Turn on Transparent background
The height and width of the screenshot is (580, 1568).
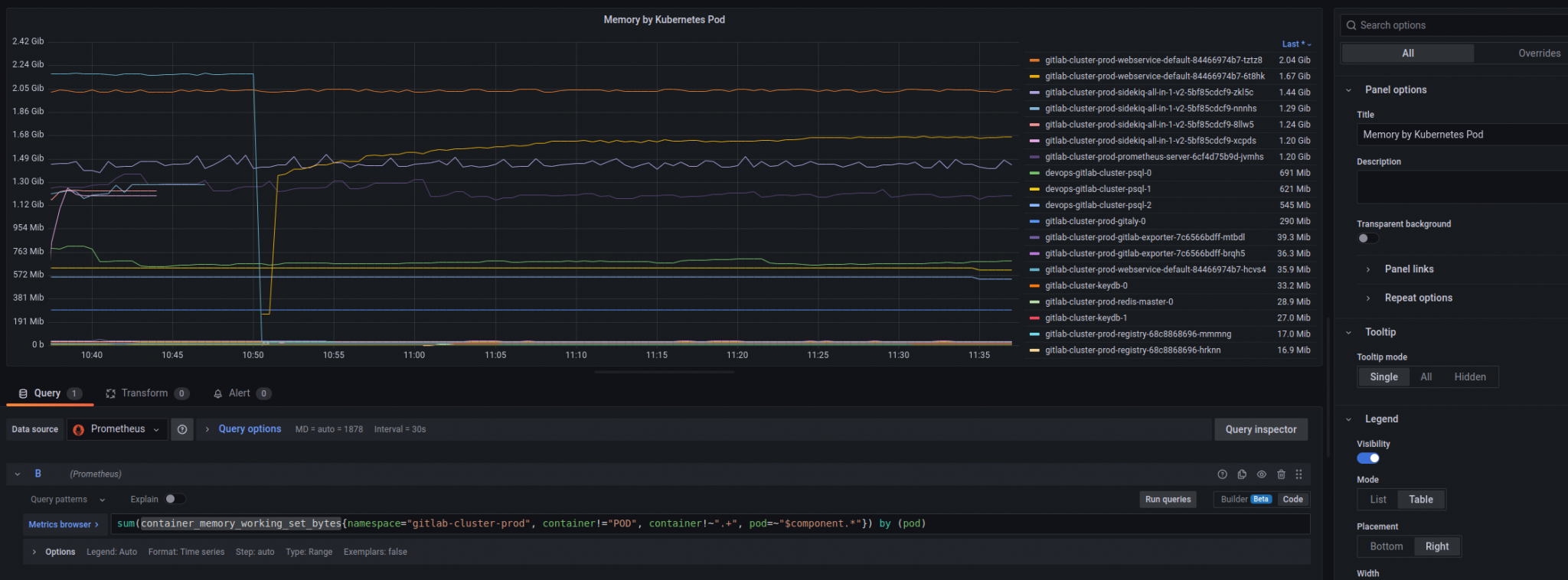(x=1367, y=238)
